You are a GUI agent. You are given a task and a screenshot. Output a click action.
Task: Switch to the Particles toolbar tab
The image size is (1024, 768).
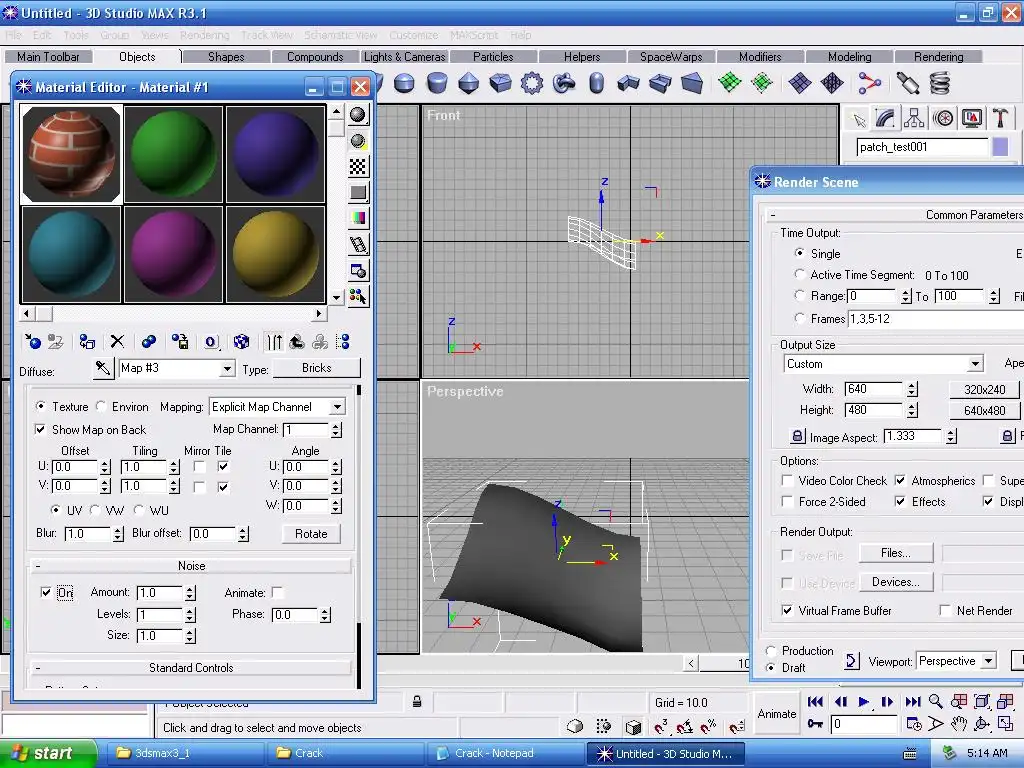(x=493, y=57)
